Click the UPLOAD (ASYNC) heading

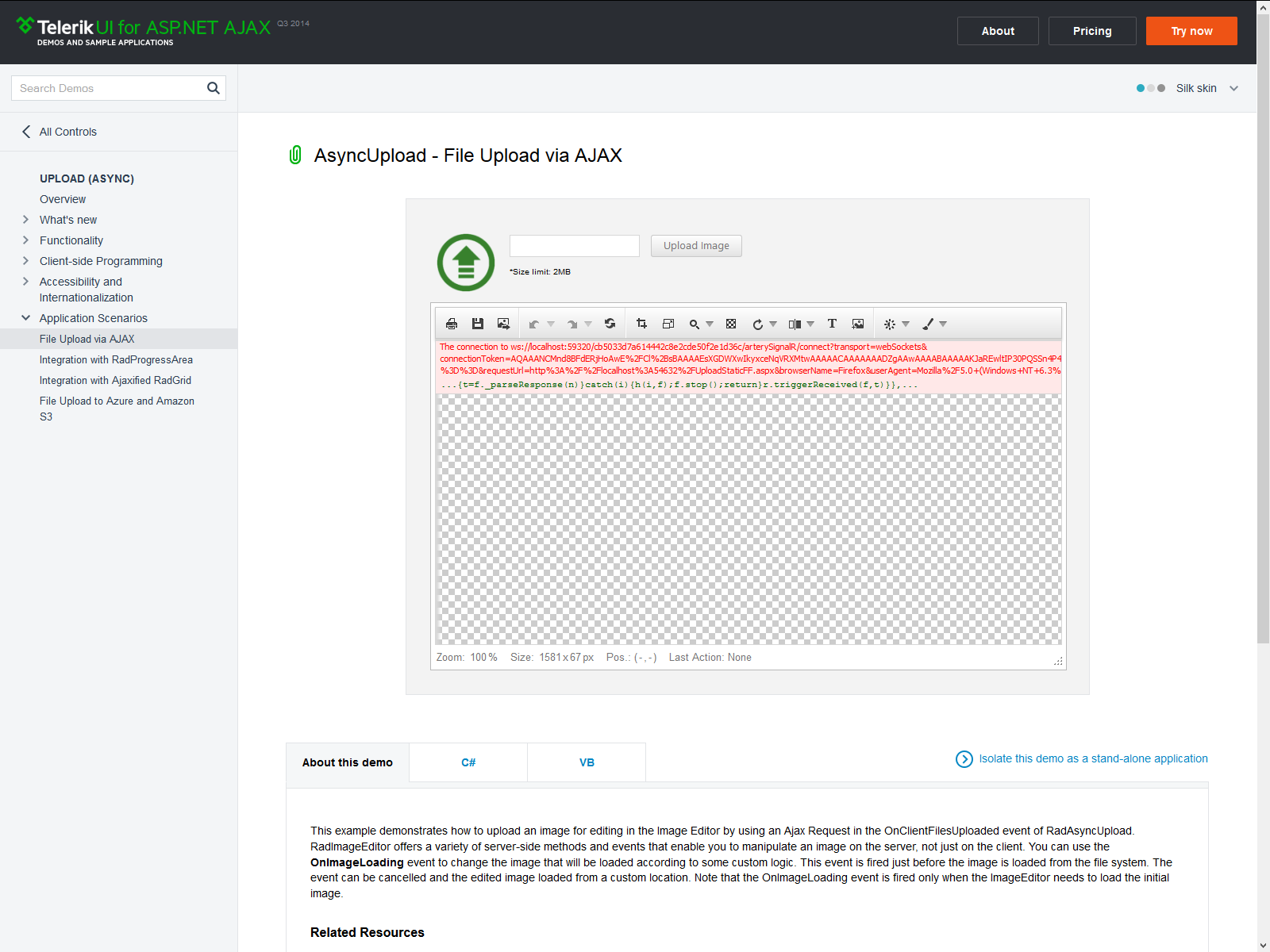coord(87,178)
